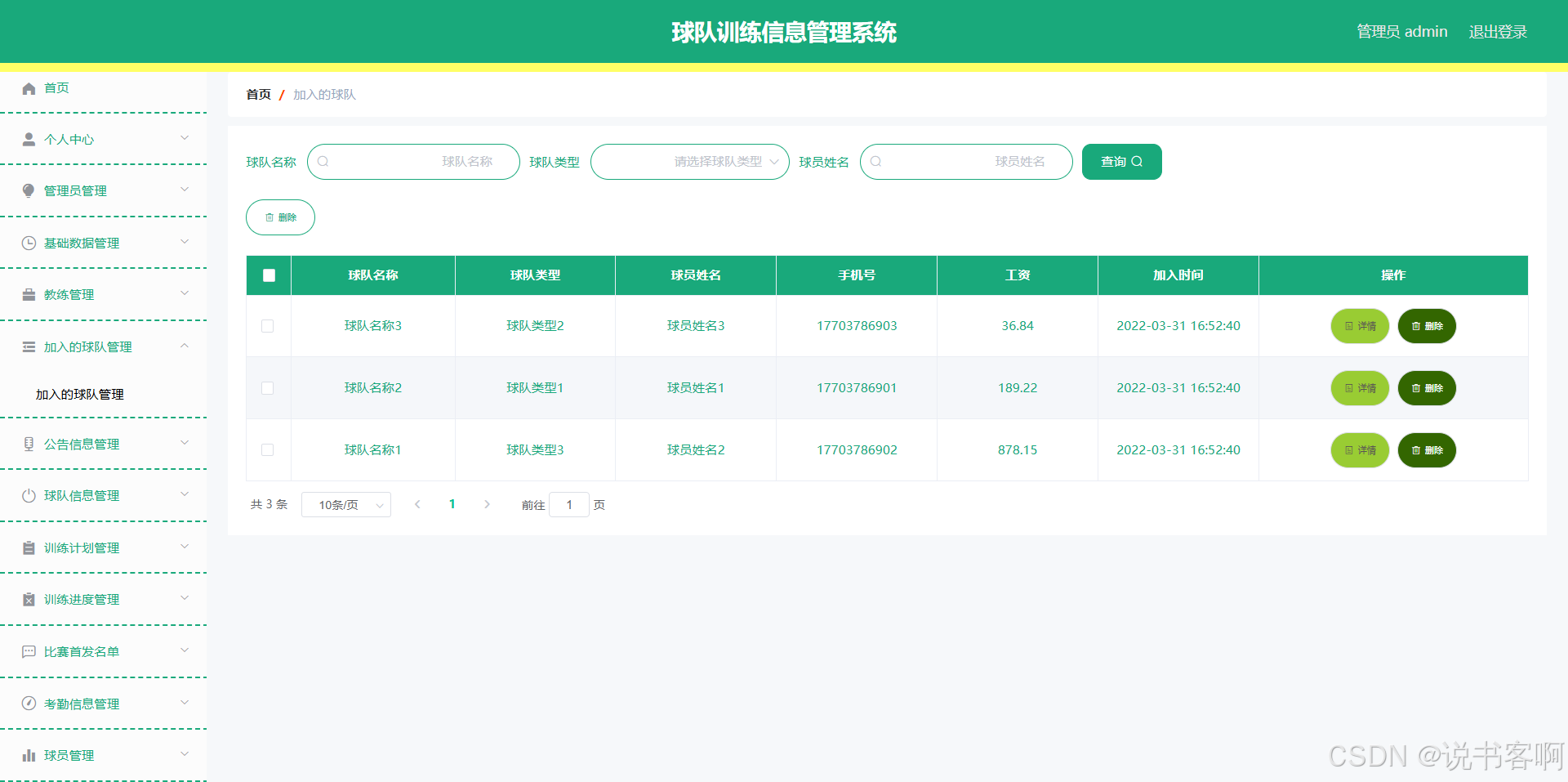Click search icon inside 球员姓名 input

(x=876, y=162)
